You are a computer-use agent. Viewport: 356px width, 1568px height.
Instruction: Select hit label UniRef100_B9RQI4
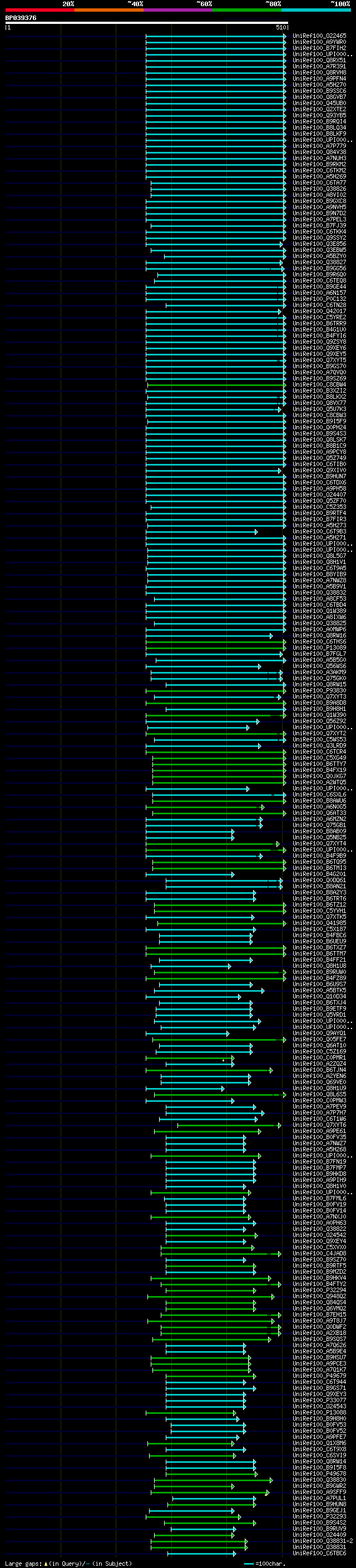pos(319,121)
